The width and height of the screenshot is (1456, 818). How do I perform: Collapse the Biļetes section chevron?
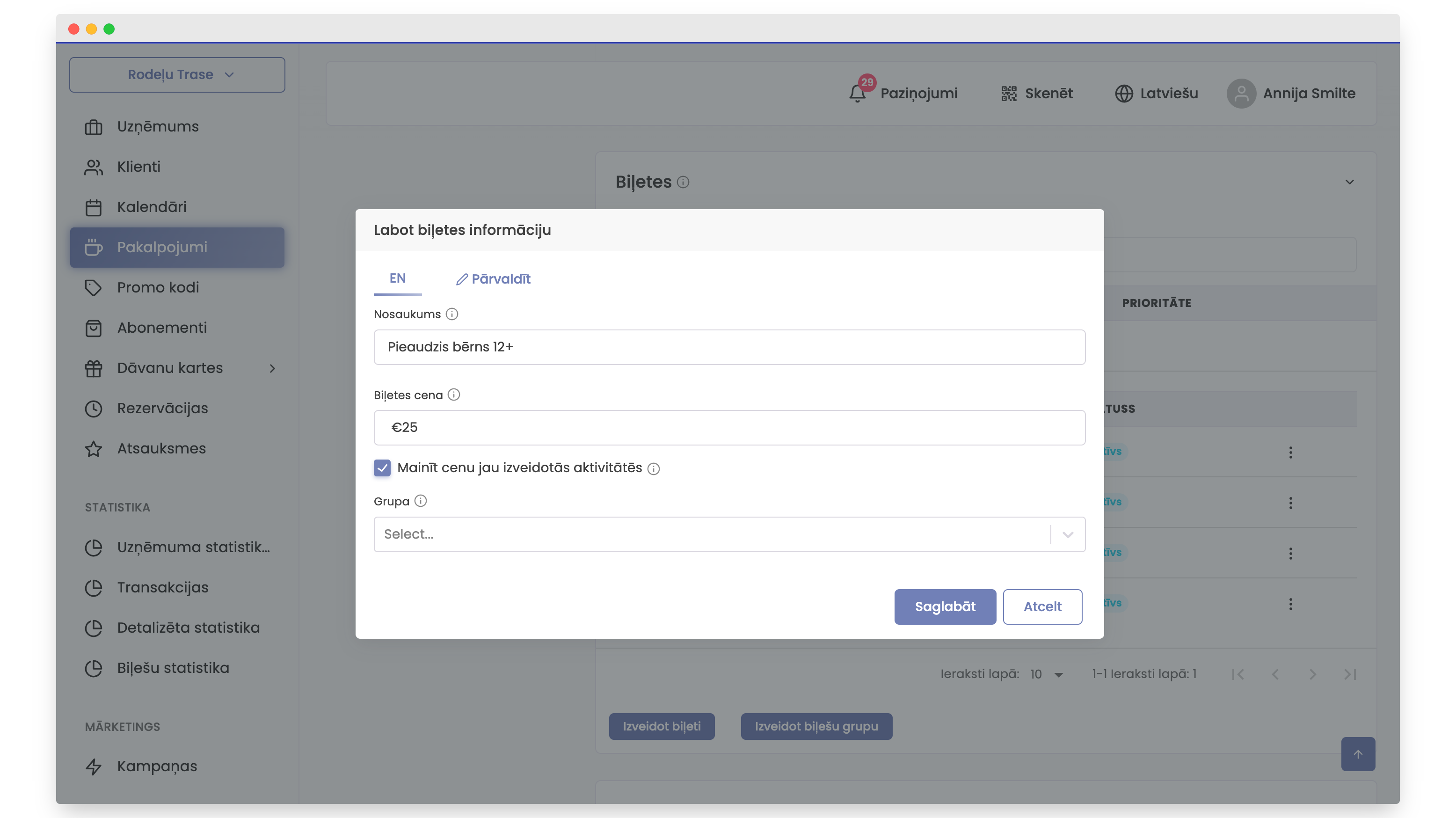pos(1349,182)
